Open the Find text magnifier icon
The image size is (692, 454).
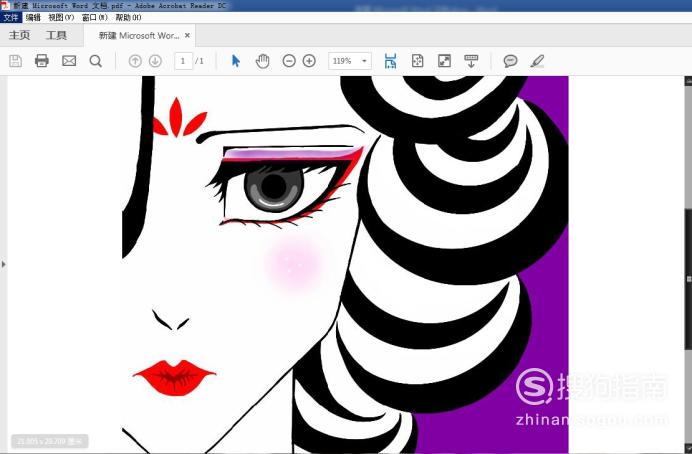(95, 61)
